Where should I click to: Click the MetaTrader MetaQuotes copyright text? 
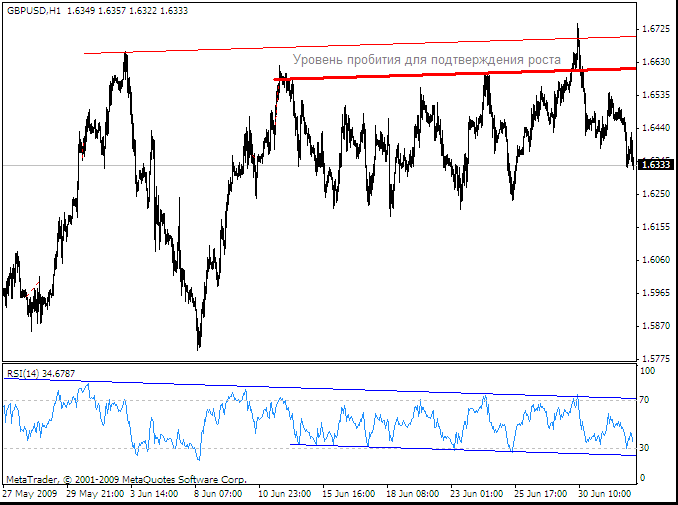[x=126, y=479]
